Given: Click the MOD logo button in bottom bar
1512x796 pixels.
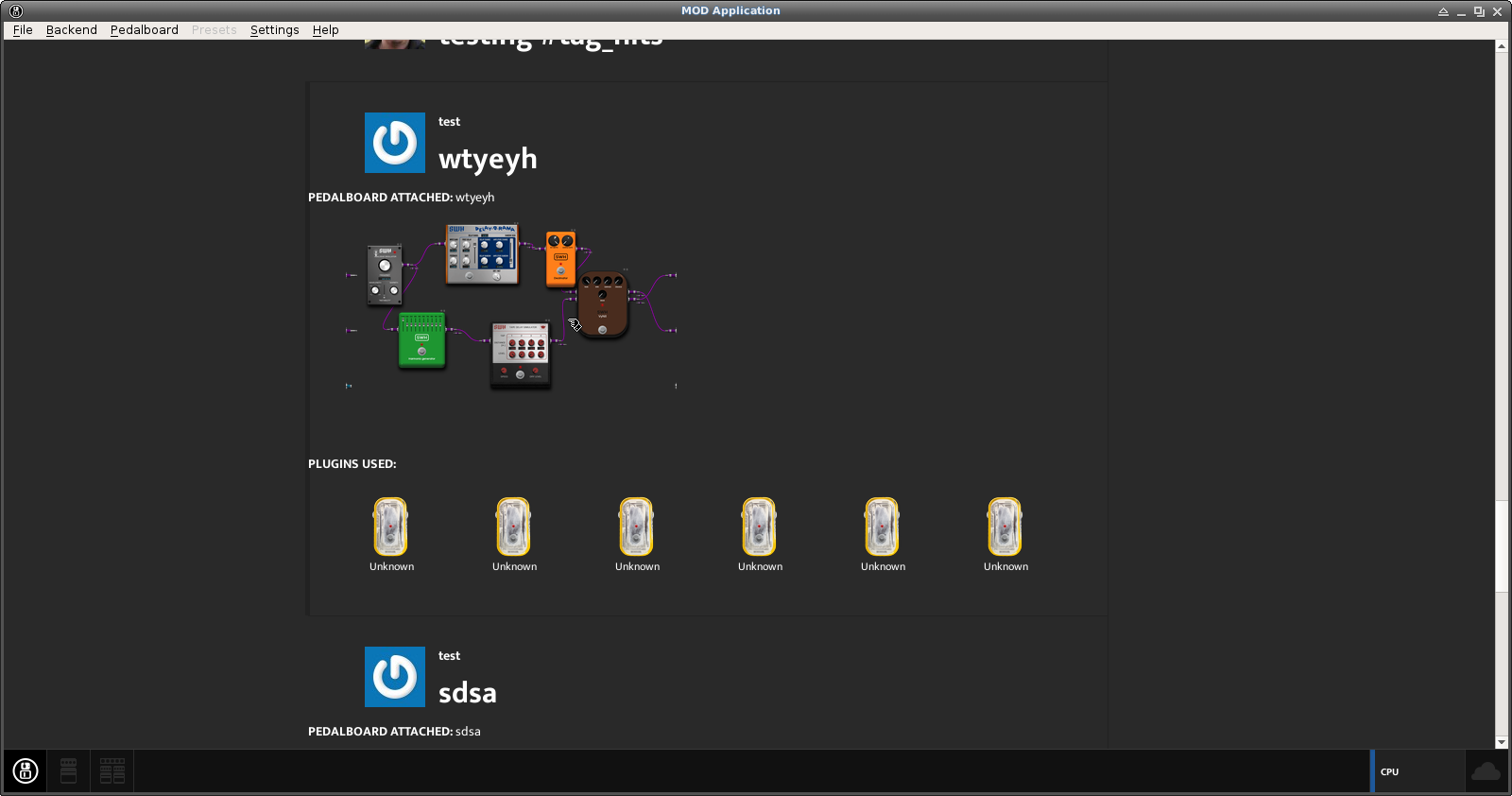Looking at the screenshot, I should [26, 771].
